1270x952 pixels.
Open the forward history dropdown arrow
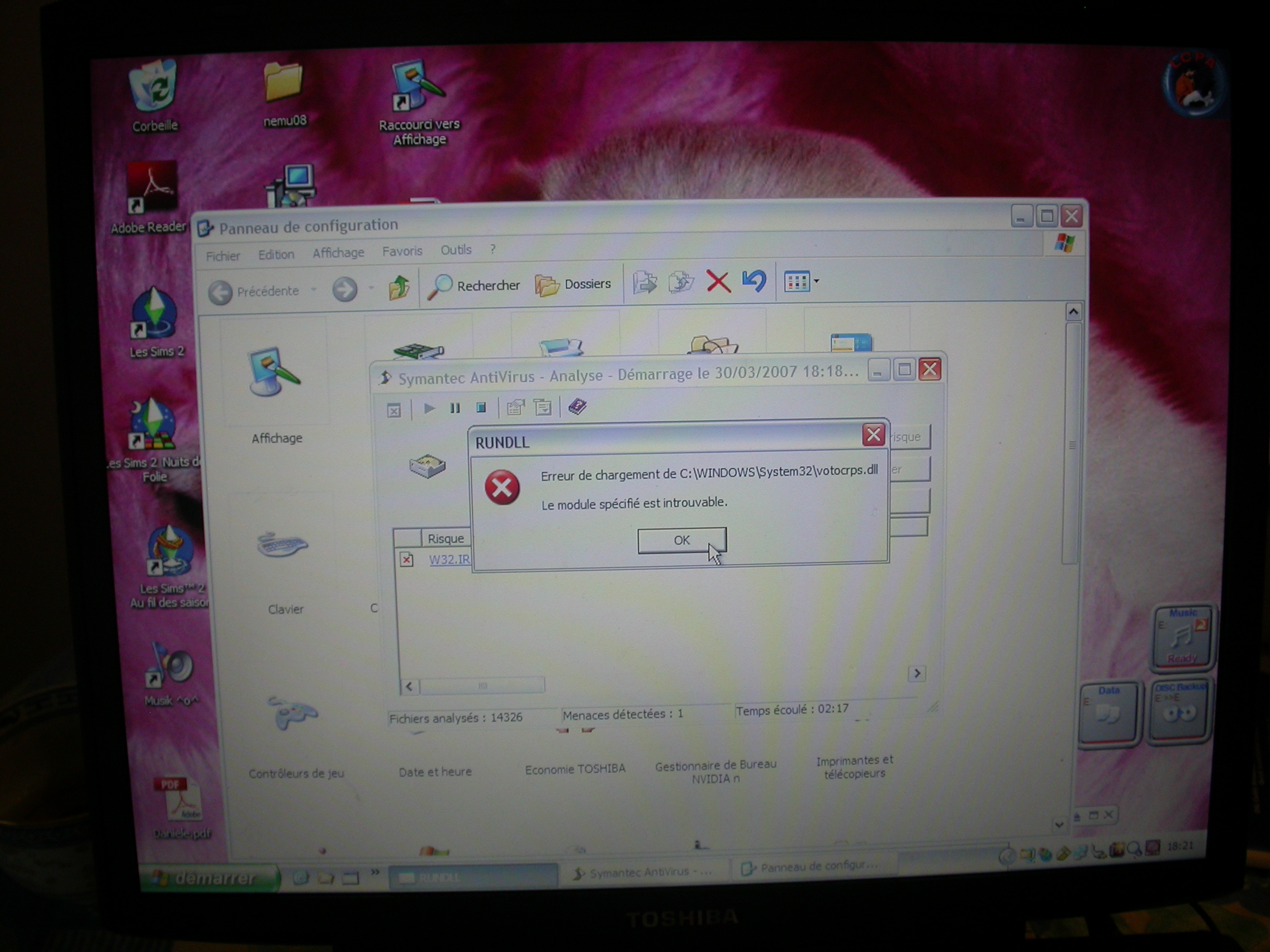[x=372, y=288]
